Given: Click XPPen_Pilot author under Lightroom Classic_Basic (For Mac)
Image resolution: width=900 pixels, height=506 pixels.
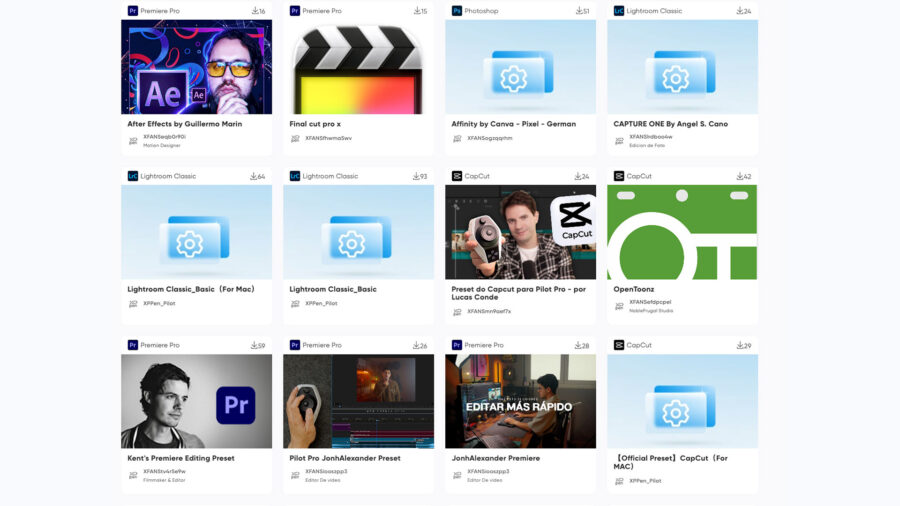Looking at the screenshot, I should tap(159, 303).
